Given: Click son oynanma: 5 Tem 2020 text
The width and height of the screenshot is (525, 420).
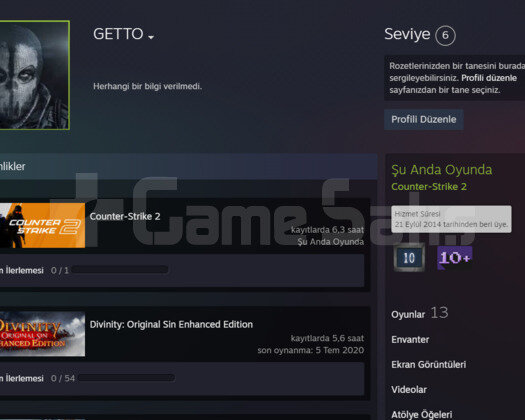Looking at the screenshot, I should pos(310,350).
